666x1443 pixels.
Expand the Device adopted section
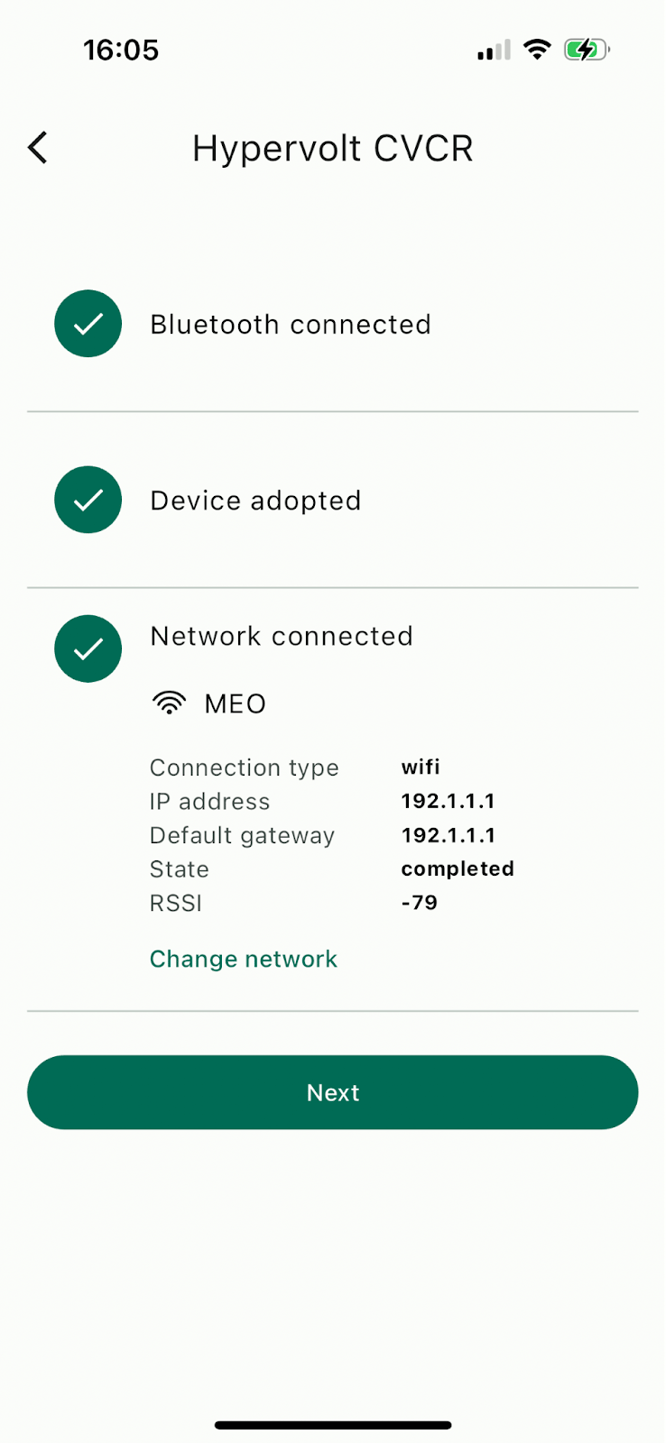pyautogui.click(x=255, y=499)
